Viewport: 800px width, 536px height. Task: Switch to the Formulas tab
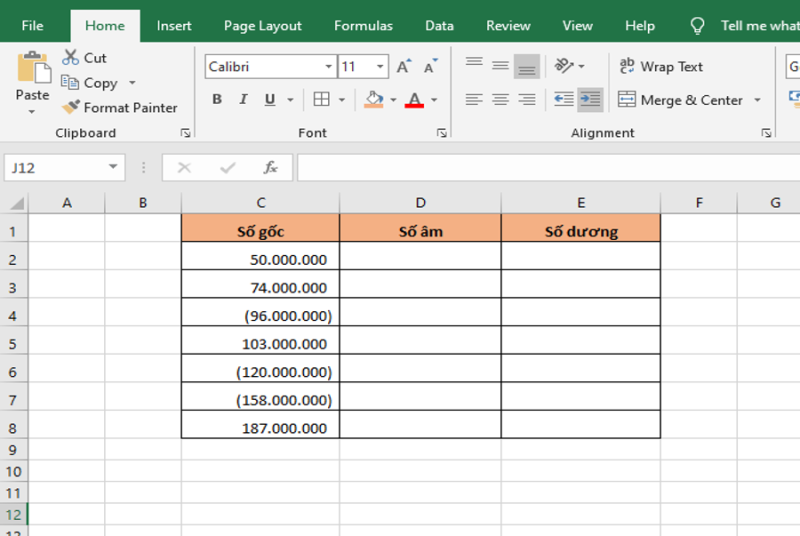coord(363,25)
